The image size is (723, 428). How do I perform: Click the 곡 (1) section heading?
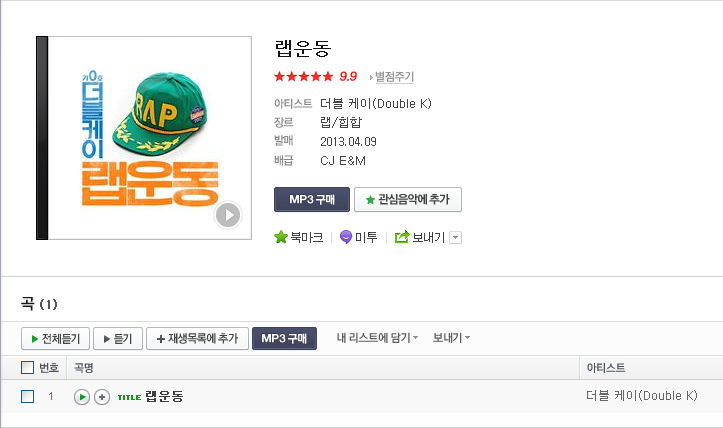(39, 304)
